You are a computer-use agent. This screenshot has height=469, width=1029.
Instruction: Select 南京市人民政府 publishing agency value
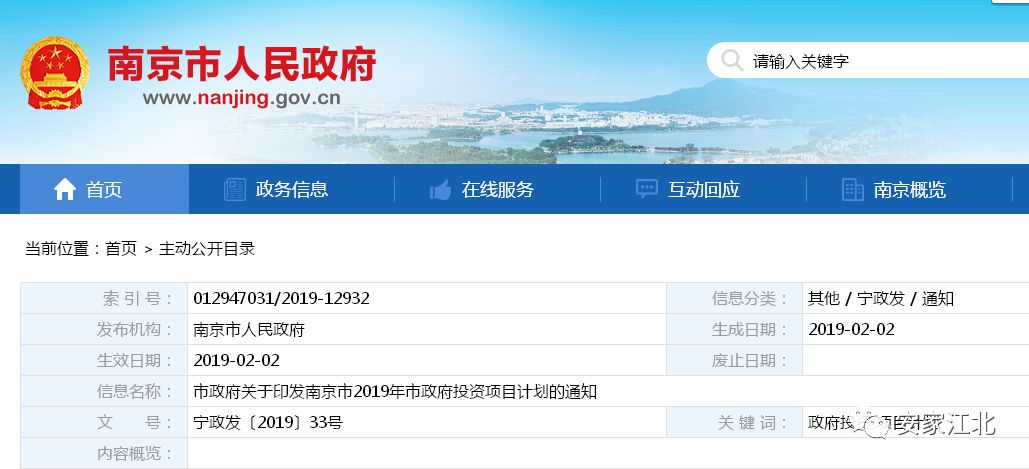(x=249, y=329)
